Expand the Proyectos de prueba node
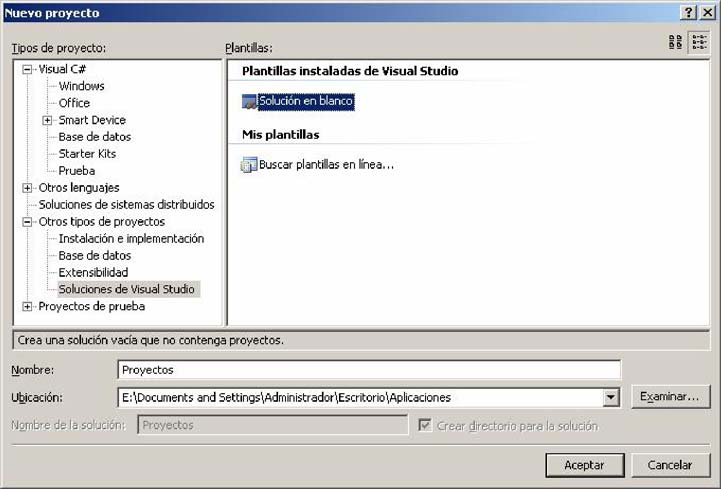 (x=27, y=307)
